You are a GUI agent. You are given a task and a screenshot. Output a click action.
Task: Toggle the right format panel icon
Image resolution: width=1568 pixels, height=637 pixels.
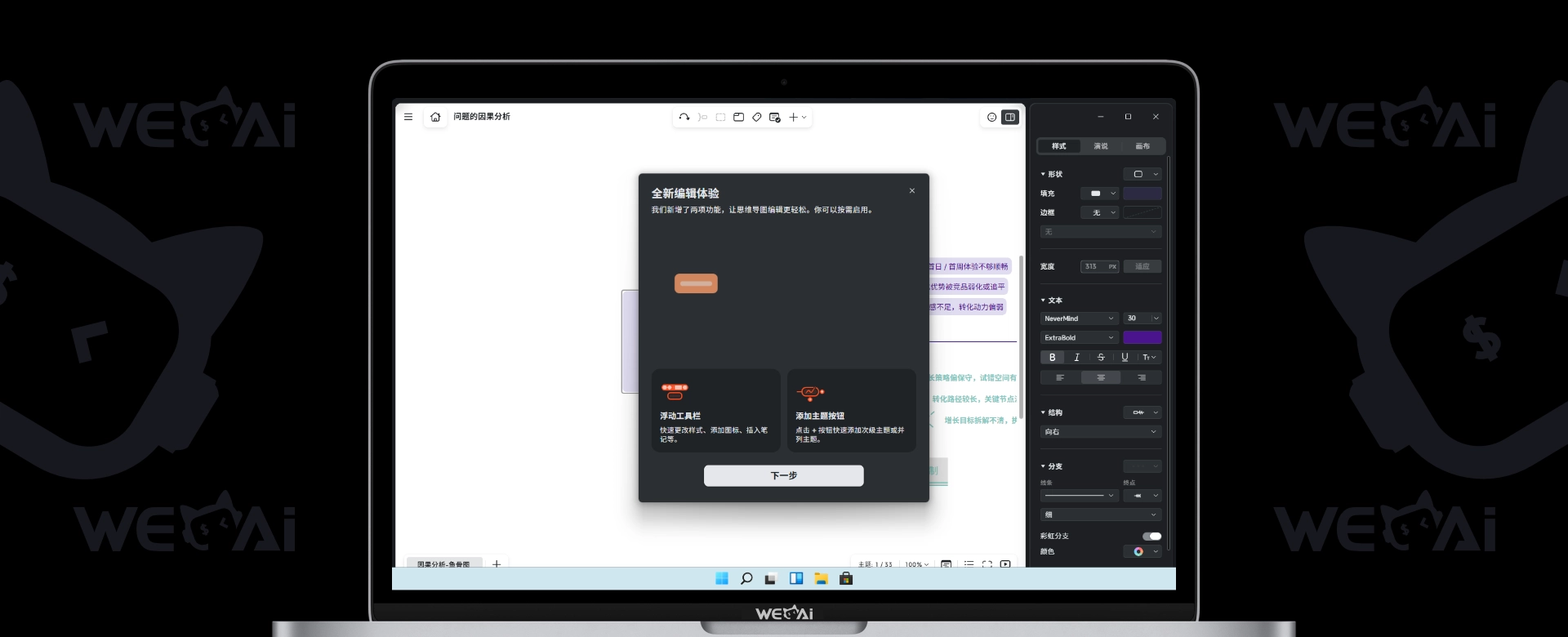coord(1010,117)
